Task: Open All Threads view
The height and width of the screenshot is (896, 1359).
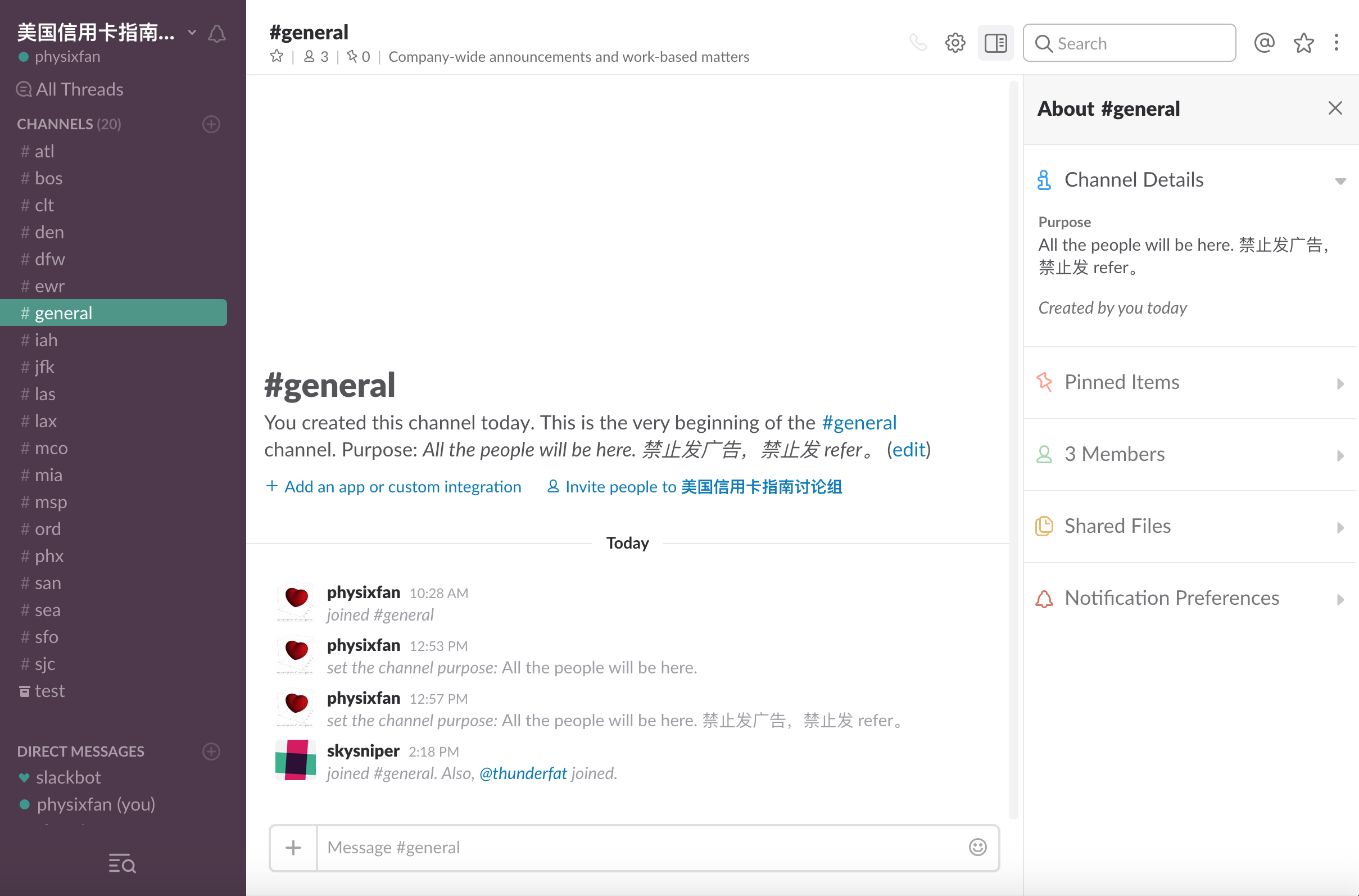Action: point(70,89)
